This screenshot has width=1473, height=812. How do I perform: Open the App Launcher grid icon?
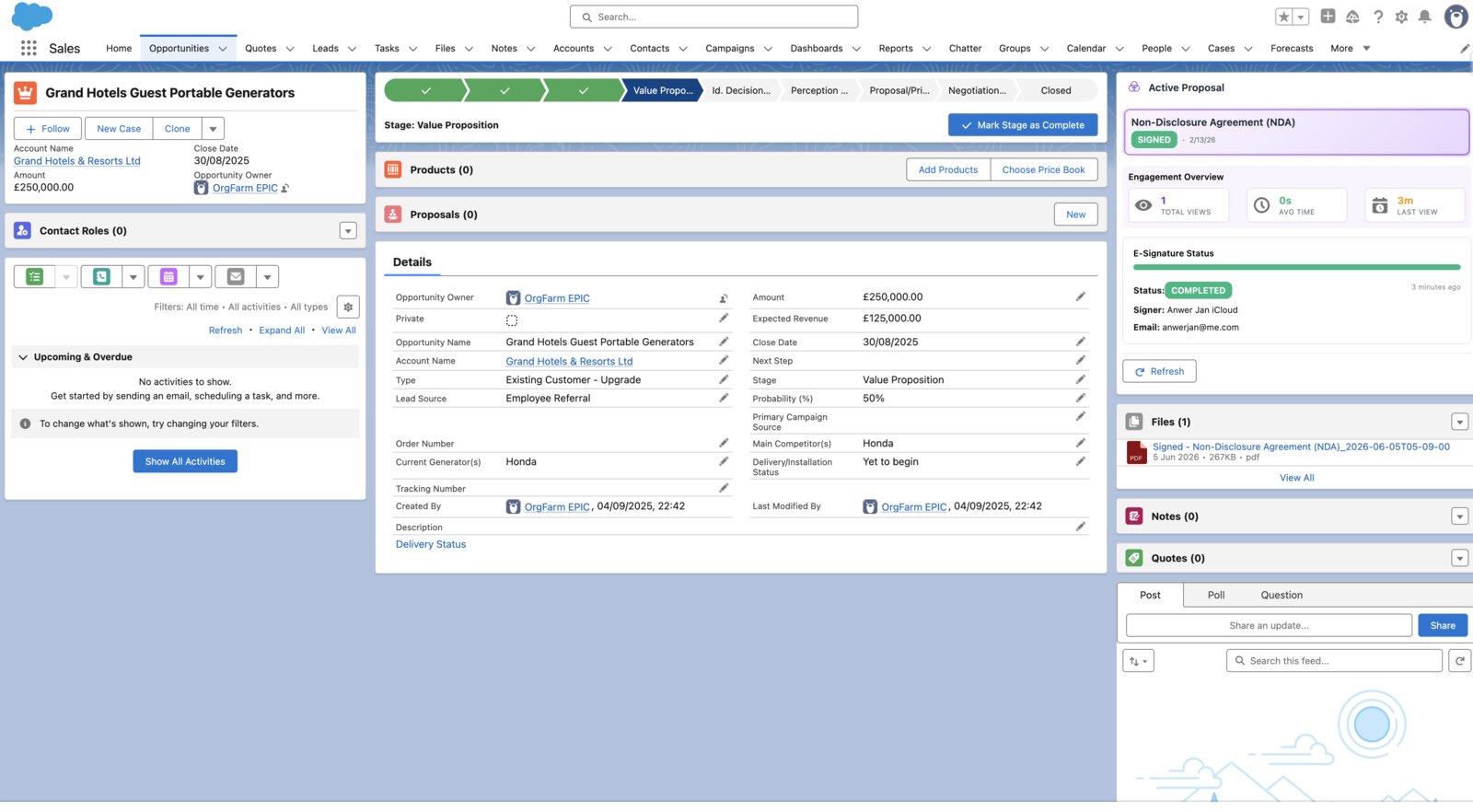[x=29, y=48]
